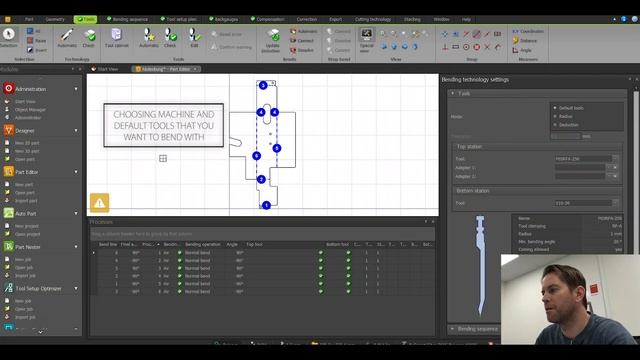Image resolution: width=640 pixels, height=360 pixels.
Task: Open the Compensation ribbon tab
Action: pos(268,19)
